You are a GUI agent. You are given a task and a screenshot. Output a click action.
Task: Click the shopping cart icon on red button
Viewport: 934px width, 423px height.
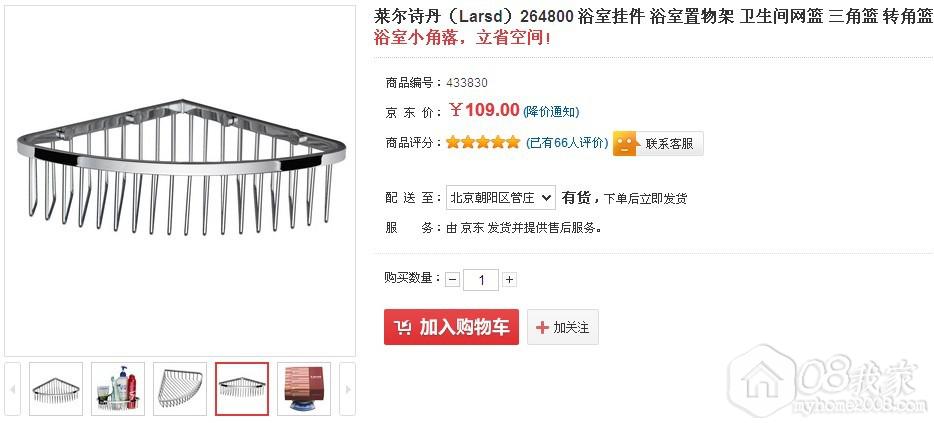point(403,327)
